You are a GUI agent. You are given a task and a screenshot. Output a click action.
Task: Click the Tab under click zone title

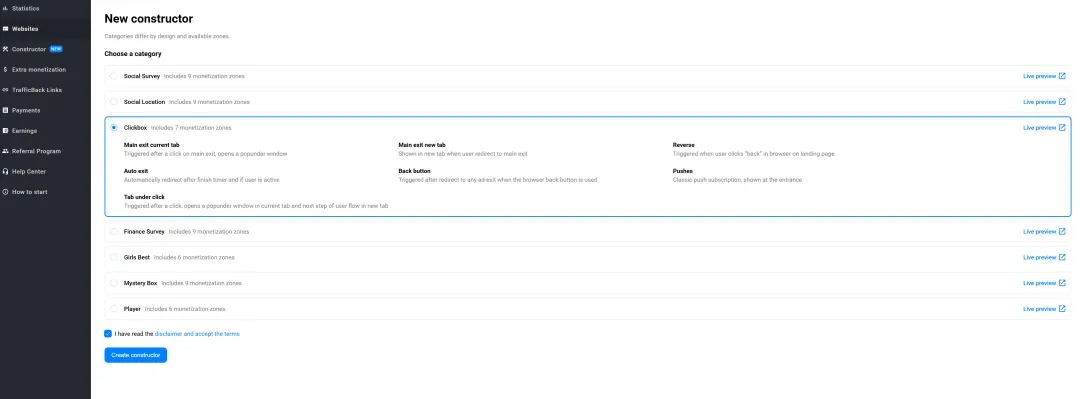(145, 197)
